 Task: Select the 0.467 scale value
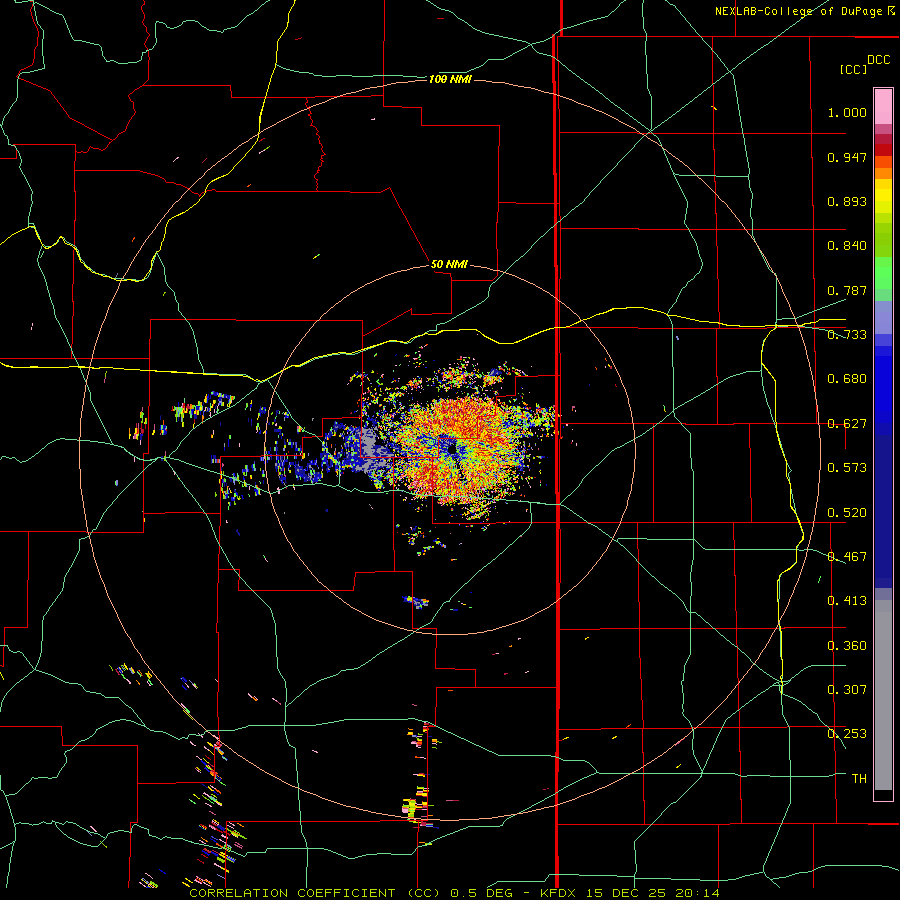[847, 557]
